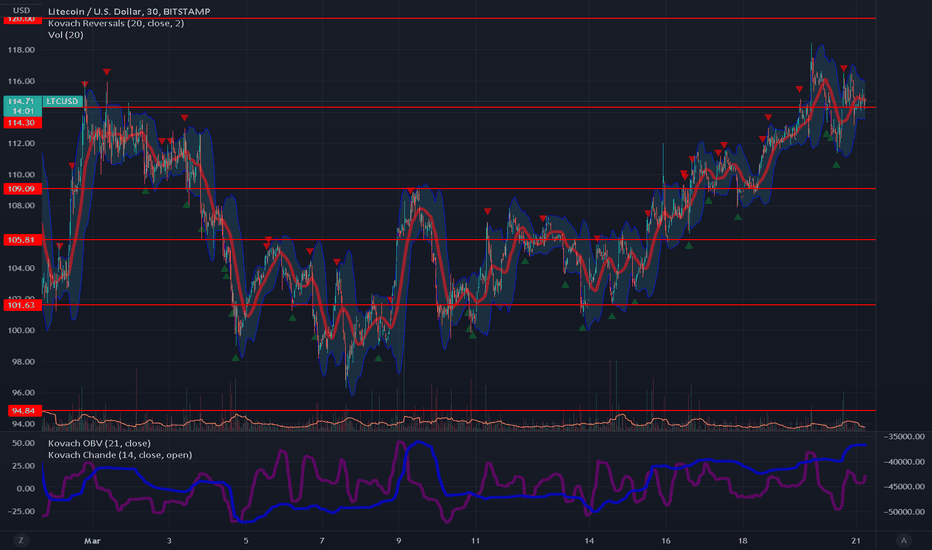Click the Mar label on the time axis
932x550 pixels.
click(92, 540)
